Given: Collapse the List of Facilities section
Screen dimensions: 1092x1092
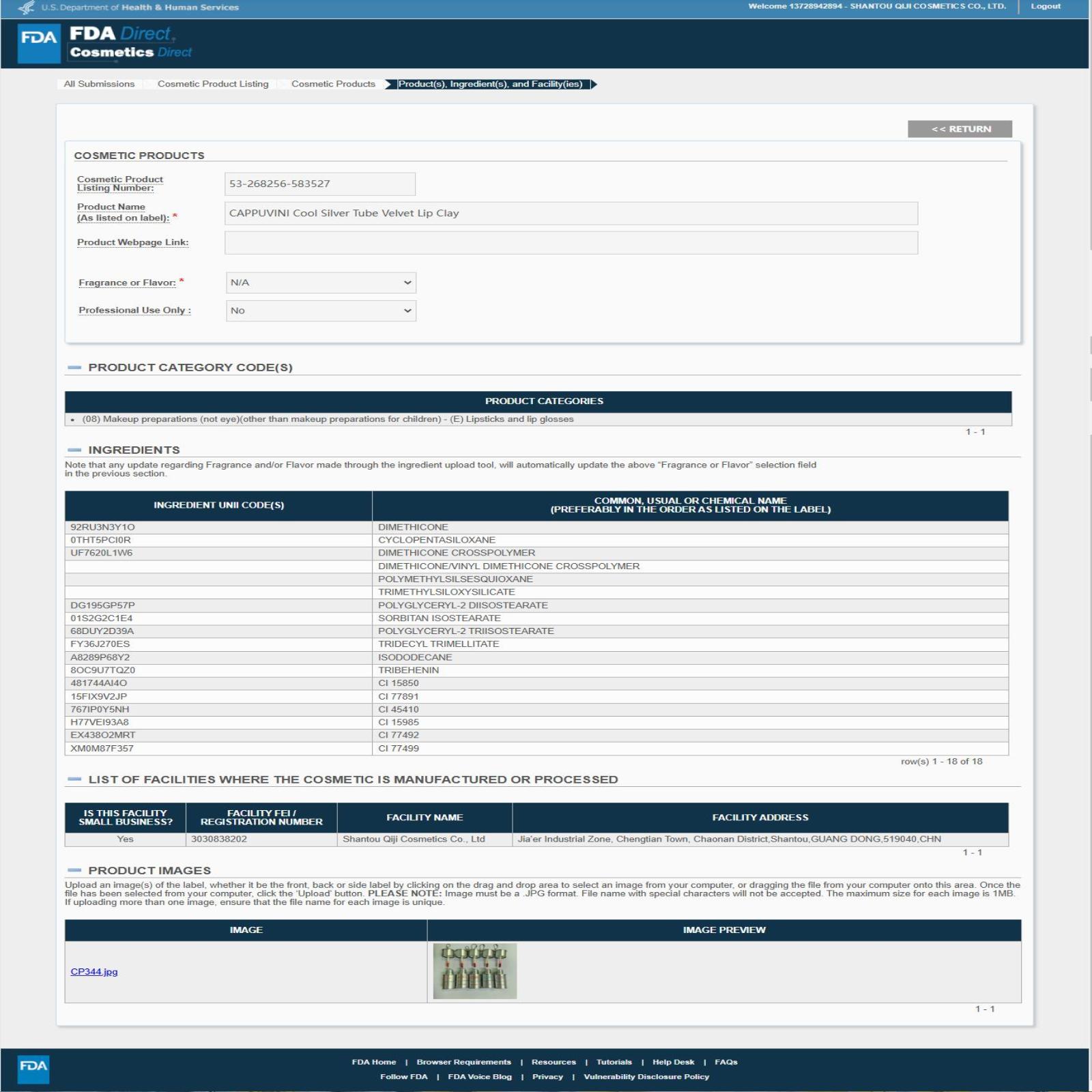Looking at the screenshot, I should (74, 779).
